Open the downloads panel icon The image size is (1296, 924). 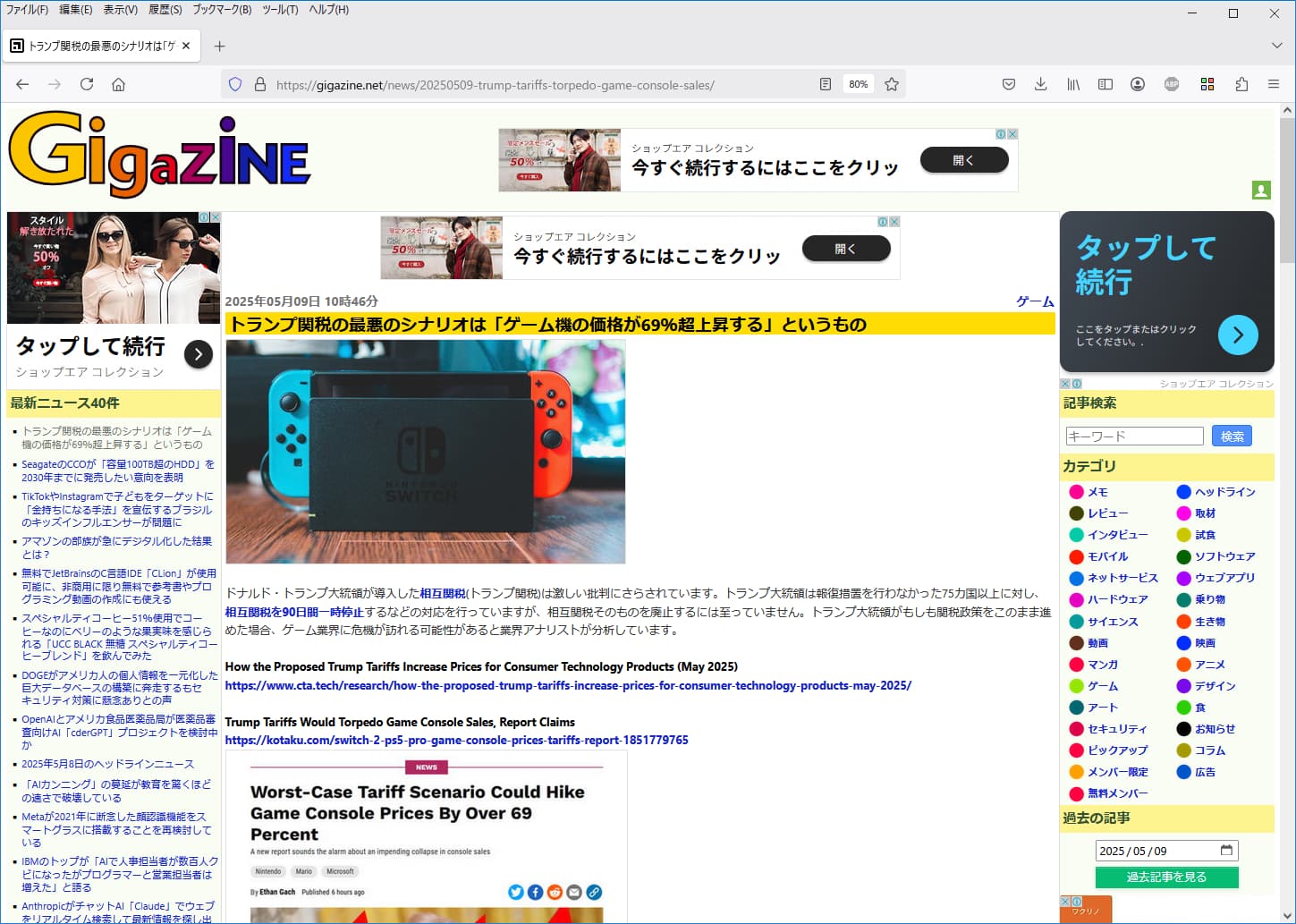[x=1040, y=84]
